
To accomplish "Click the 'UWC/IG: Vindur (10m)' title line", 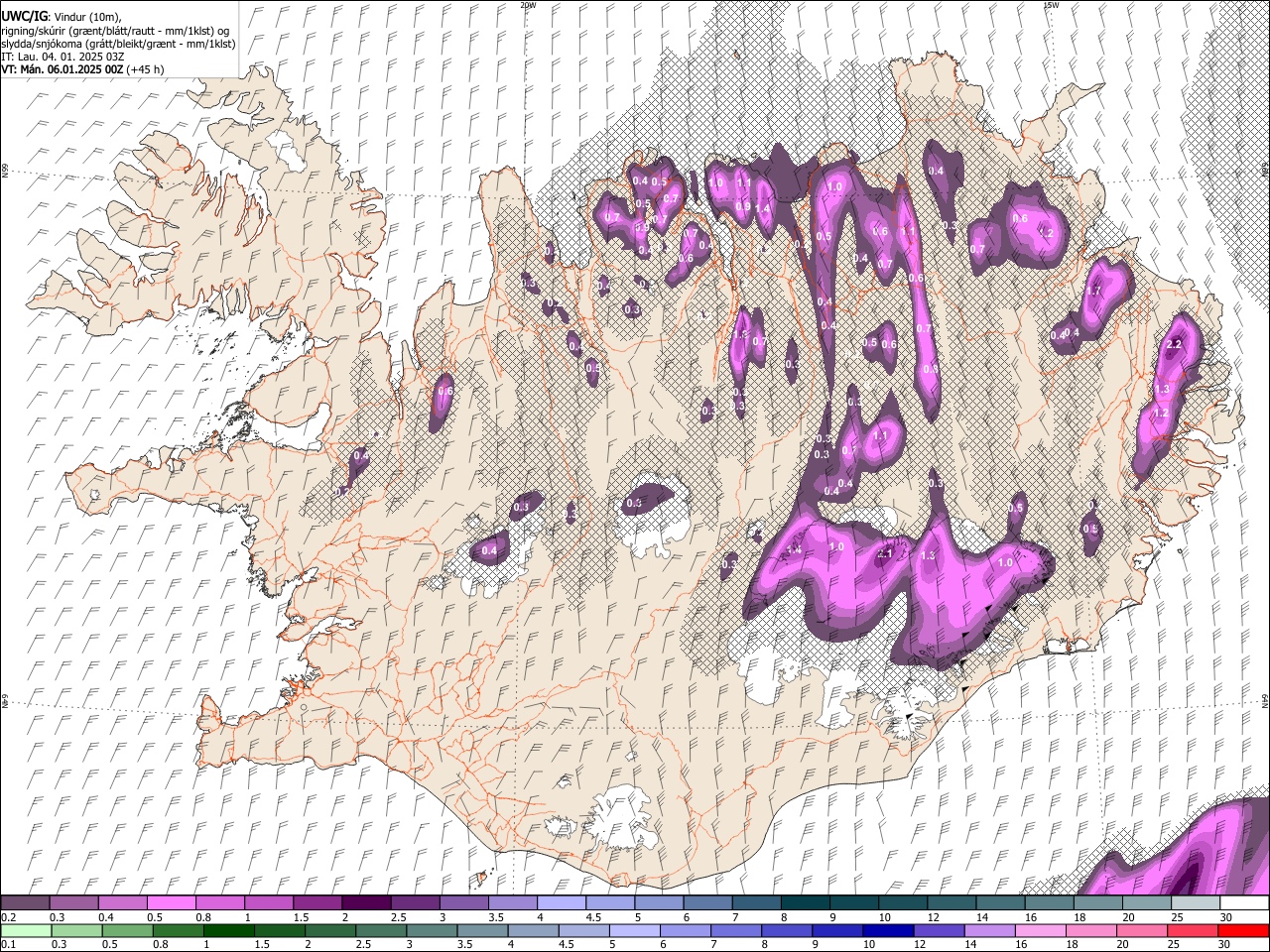I will pos(61,16).
